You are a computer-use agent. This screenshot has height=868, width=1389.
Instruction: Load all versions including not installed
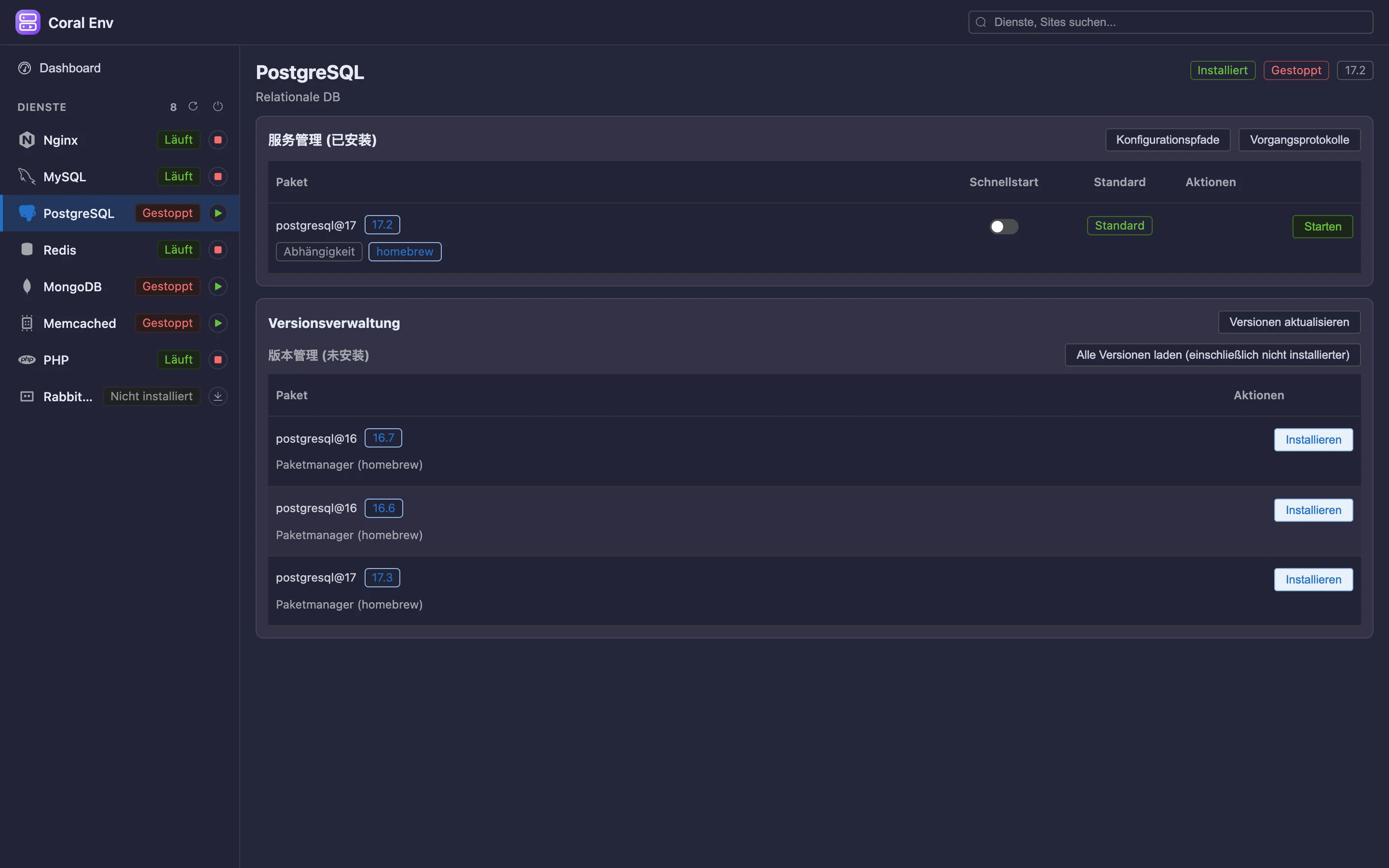[1212, 355]
